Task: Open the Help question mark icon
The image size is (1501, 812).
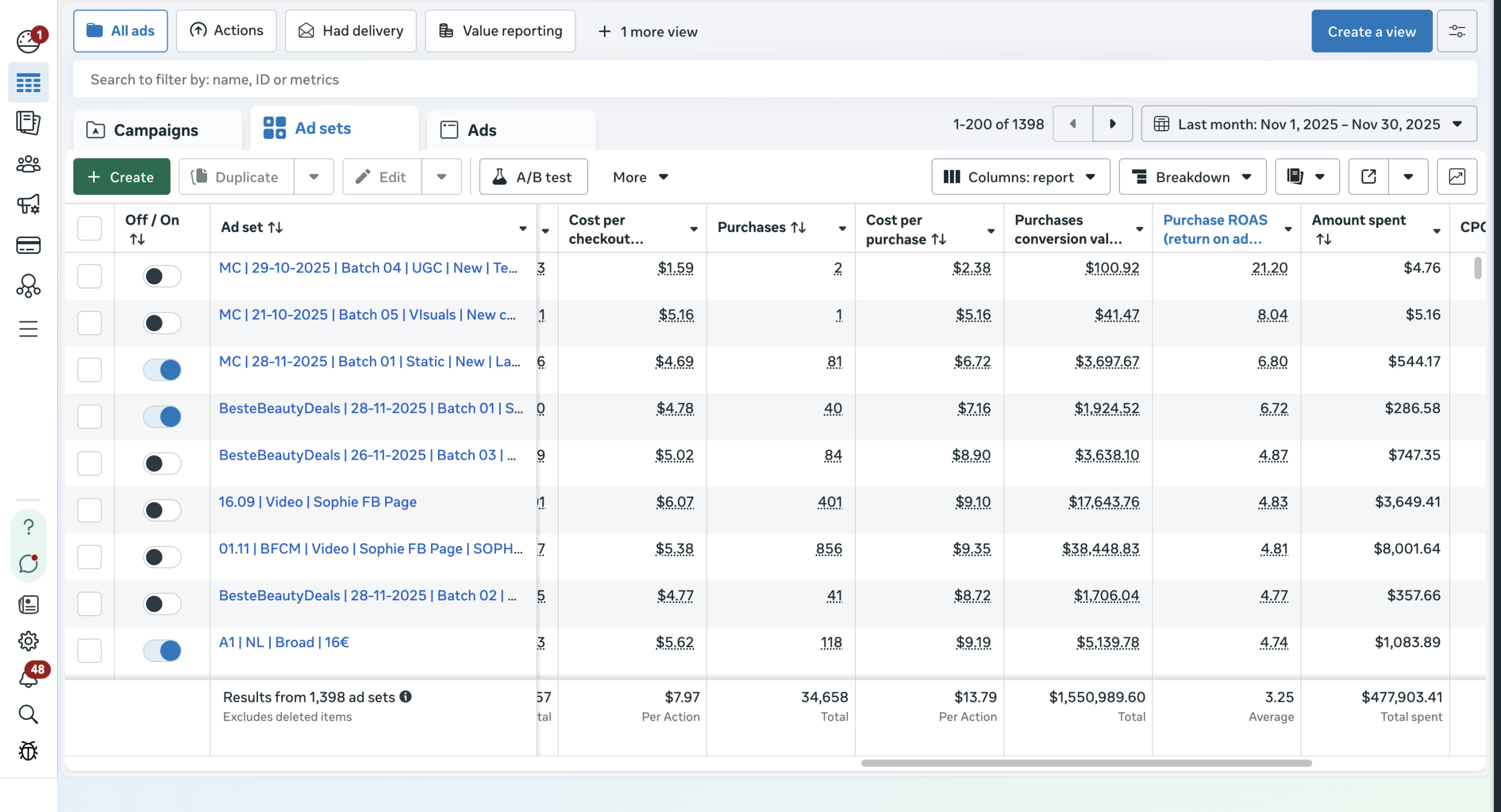Action: coord(28,526)
